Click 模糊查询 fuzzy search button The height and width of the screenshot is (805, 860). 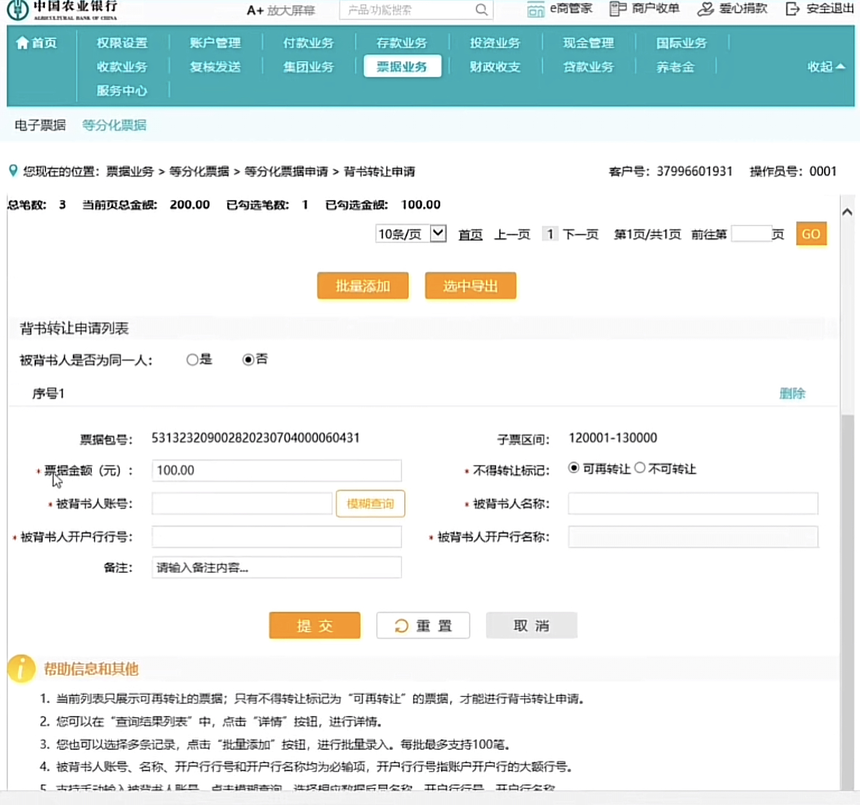point(370,503)
